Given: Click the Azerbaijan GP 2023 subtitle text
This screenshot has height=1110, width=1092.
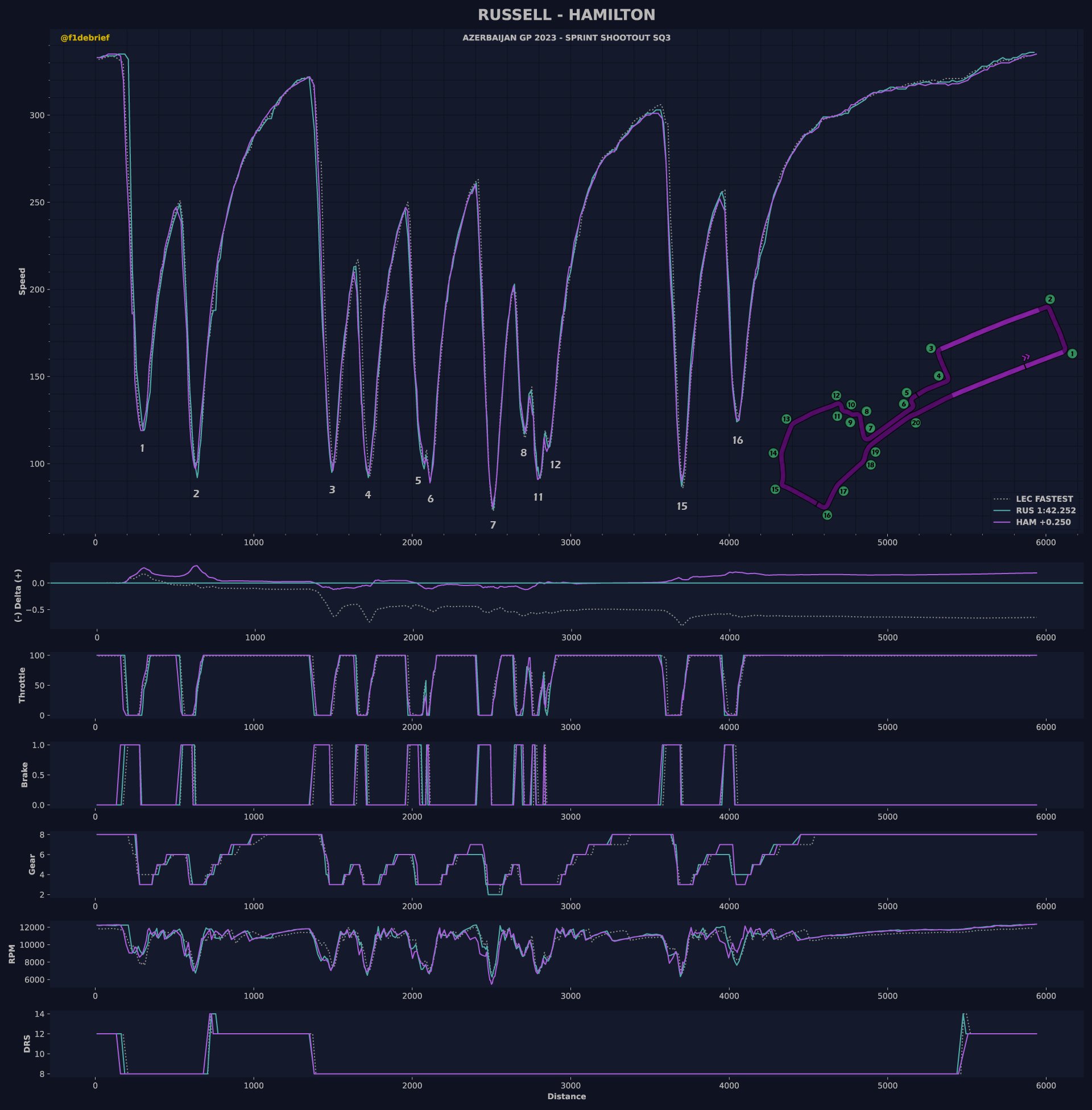Looking at the screenshot, I should (566, 38).
